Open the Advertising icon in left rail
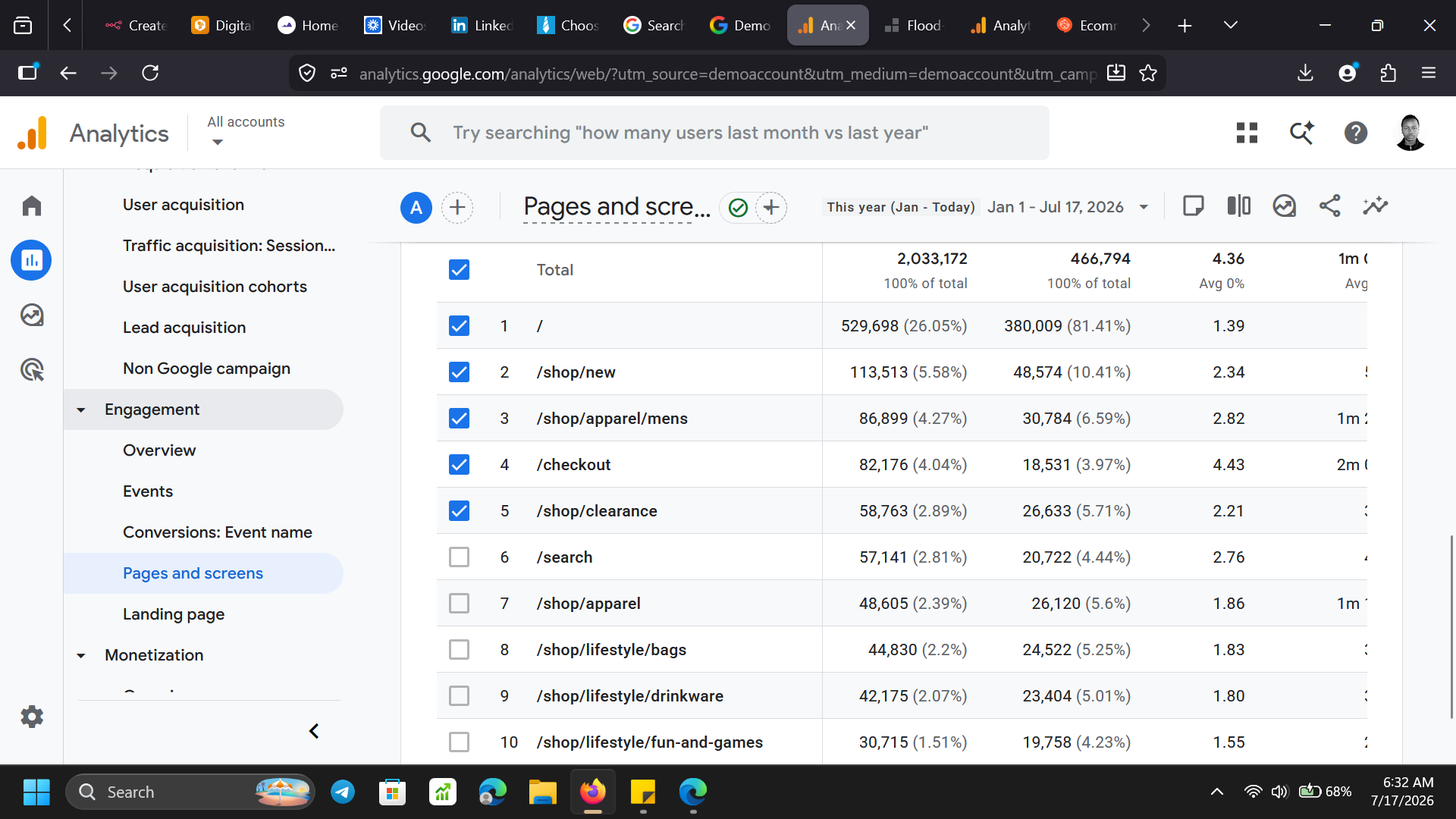1456x819 pixels. point(32,370)
